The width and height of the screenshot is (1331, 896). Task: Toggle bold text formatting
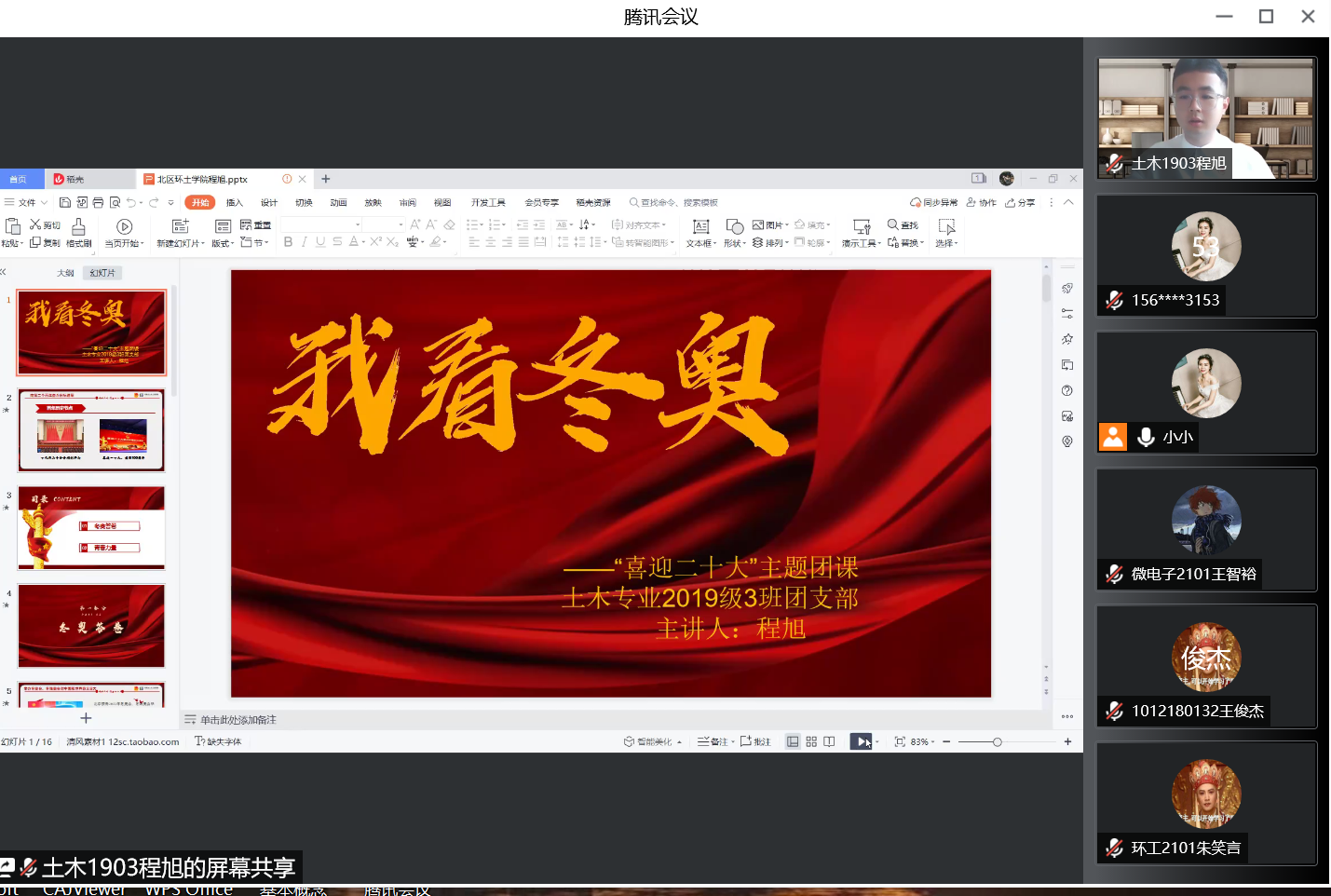[288, 242]
